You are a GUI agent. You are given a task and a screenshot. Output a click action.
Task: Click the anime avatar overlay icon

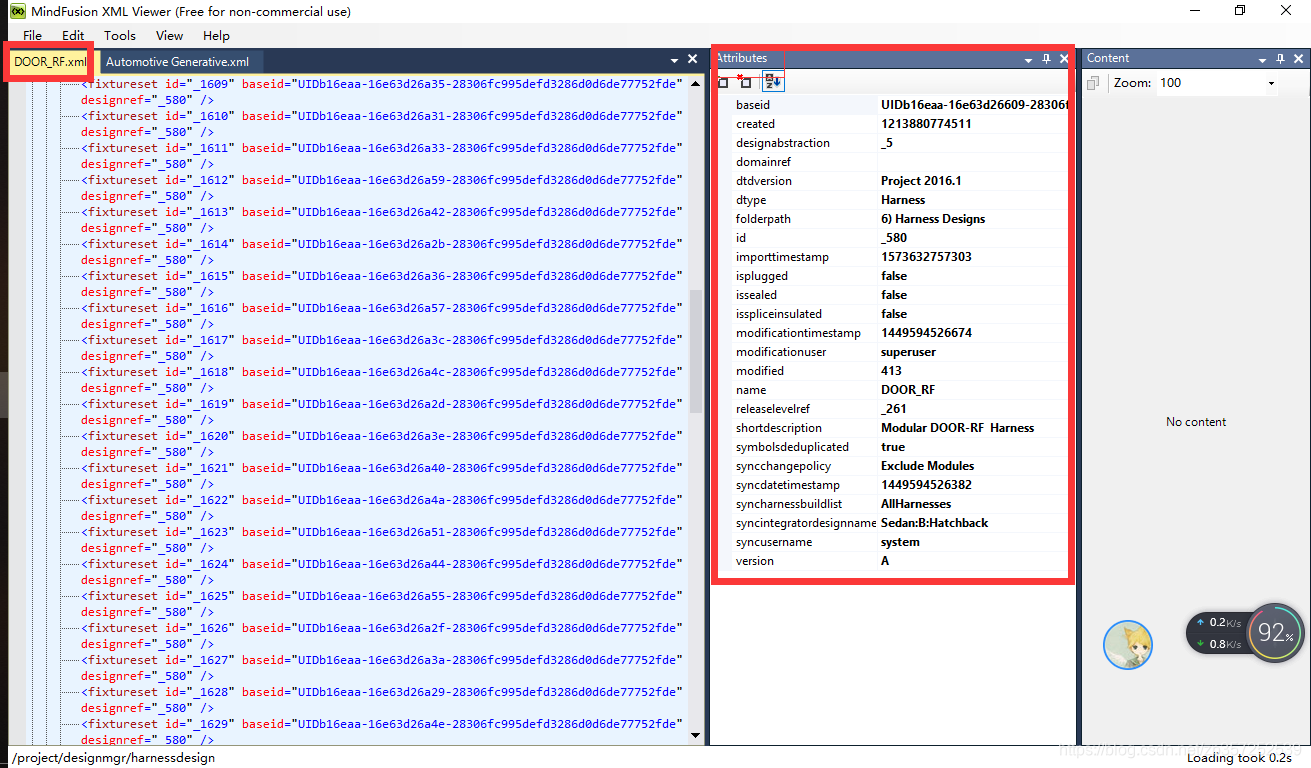(1128, 645)
